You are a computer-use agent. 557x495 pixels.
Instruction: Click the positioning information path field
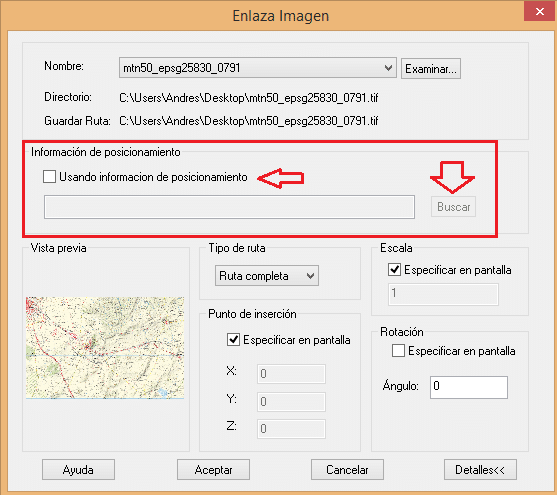coord(229,207)
